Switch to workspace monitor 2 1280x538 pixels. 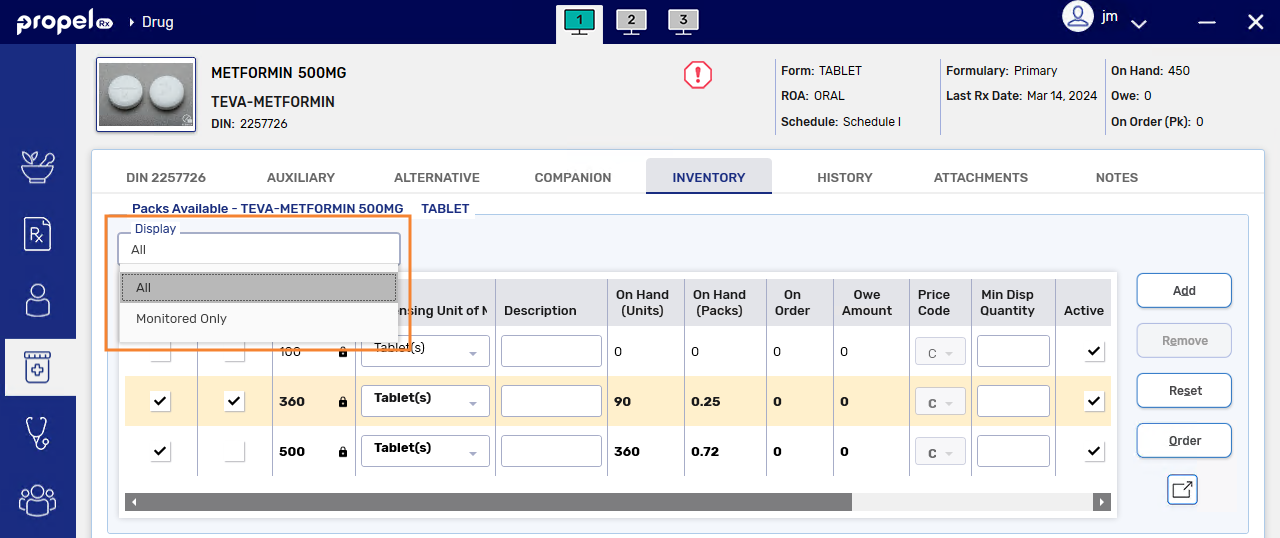pyautogui.click(x=631, y=22)
